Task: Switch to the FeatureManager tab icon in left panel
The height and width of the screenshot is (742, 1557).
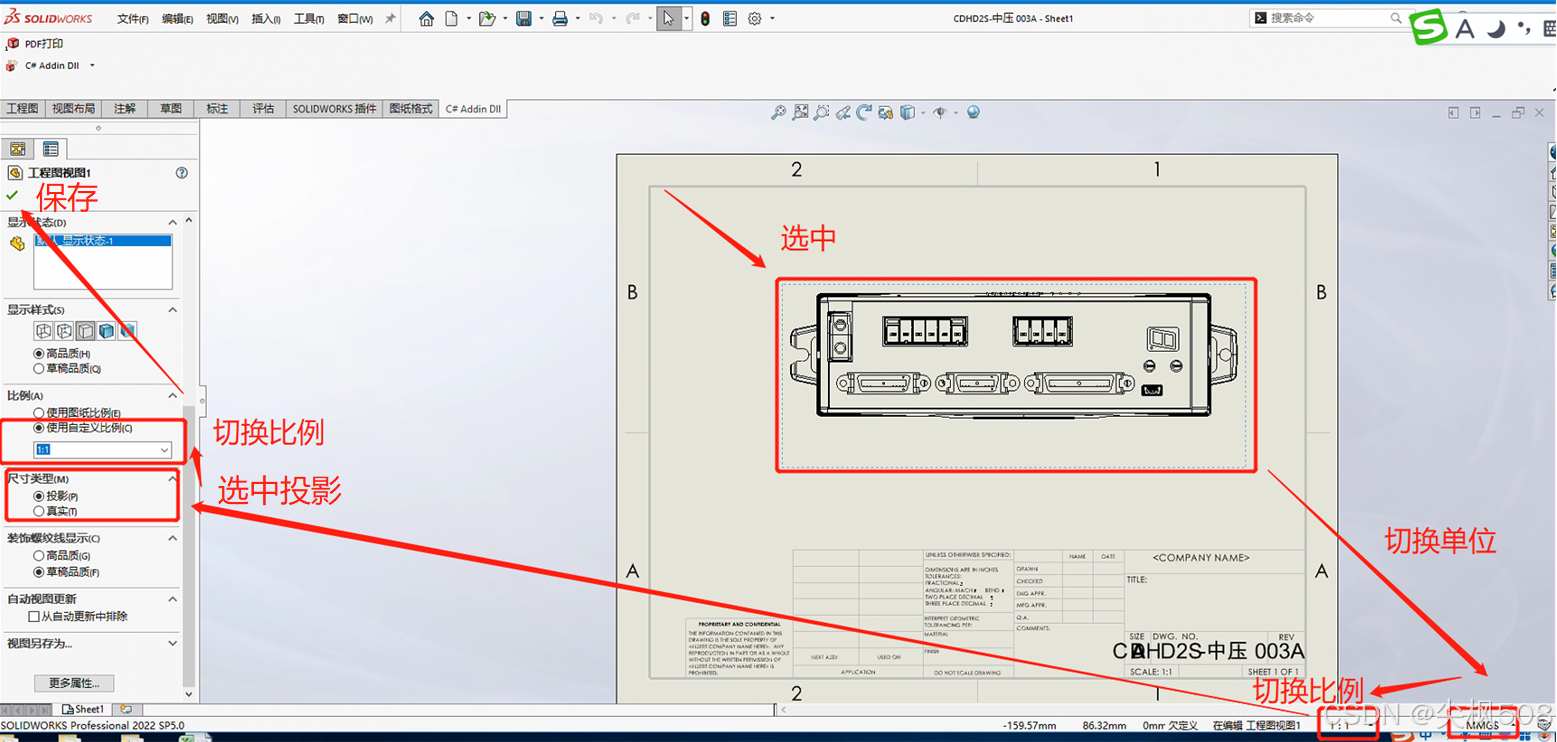Action: pos(17,149)
